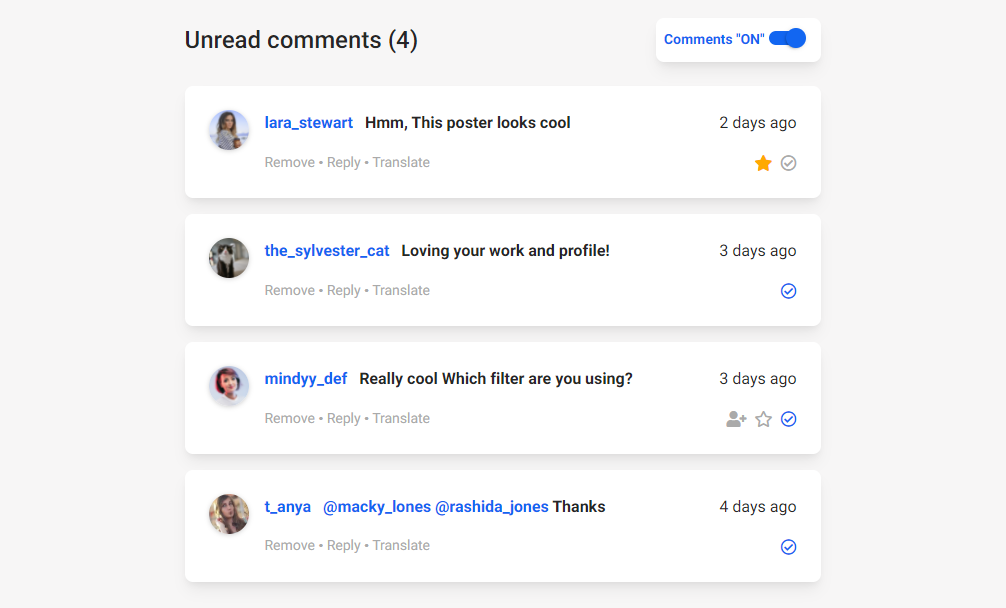Image resolution: width=1006 pixels, height=608 pixels.
Task: Unstar lara_stewart's favorited comment
Action: (x=763, y=162)
